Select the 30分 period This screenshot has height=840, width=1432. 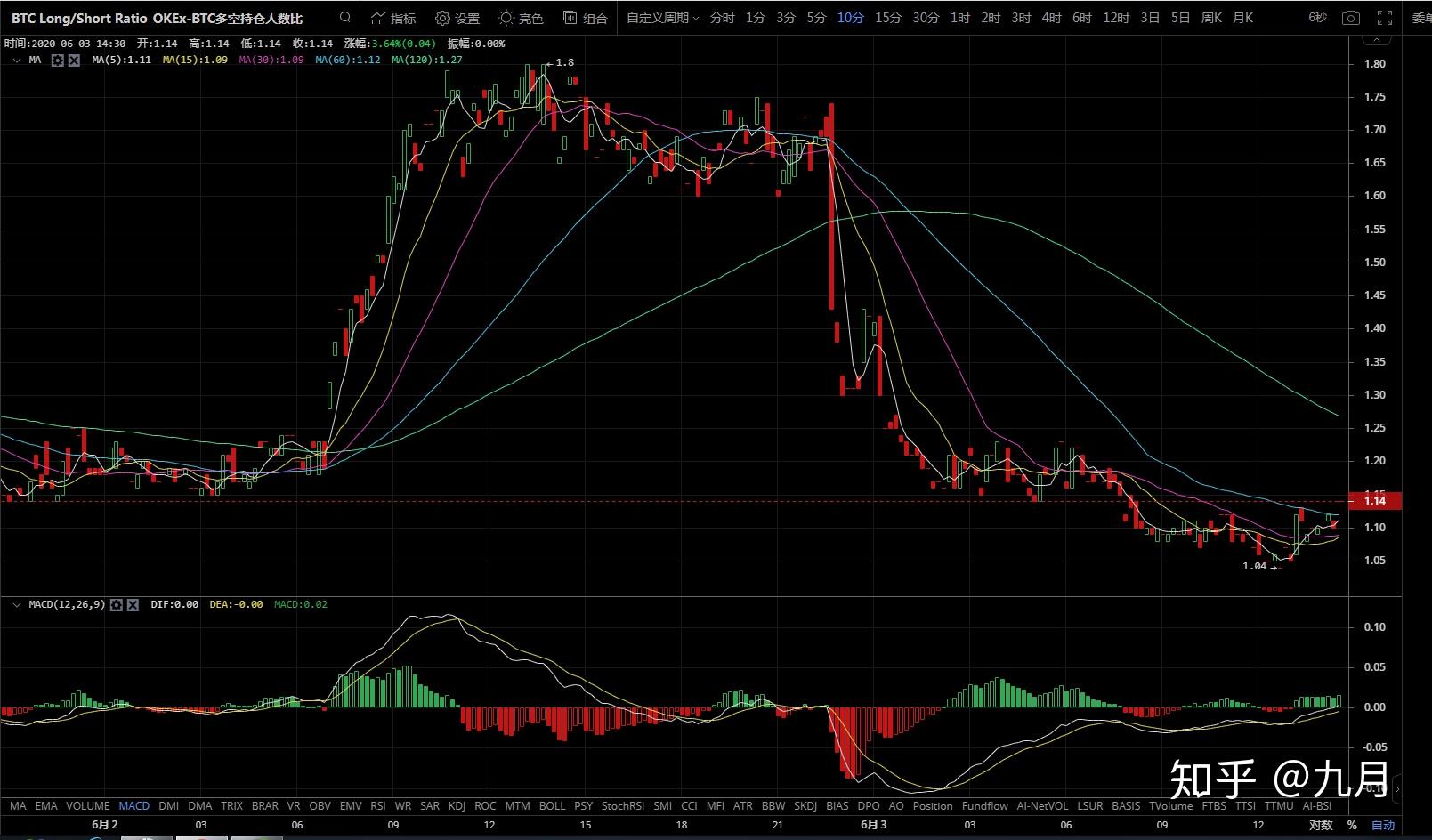(x=926, y=18)
